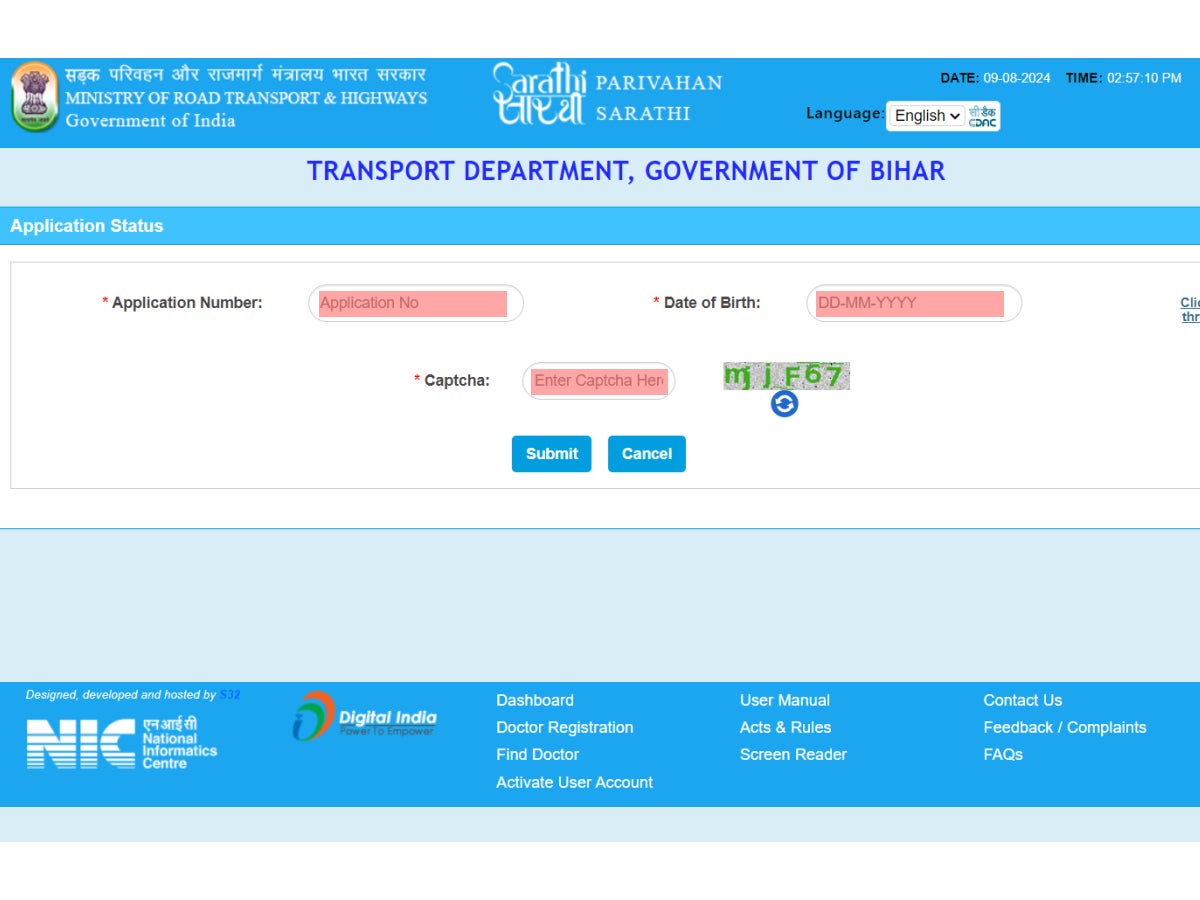Screen dimensions: 1200x900
Task: Refresh the captcha code
Action: (786, 404)
